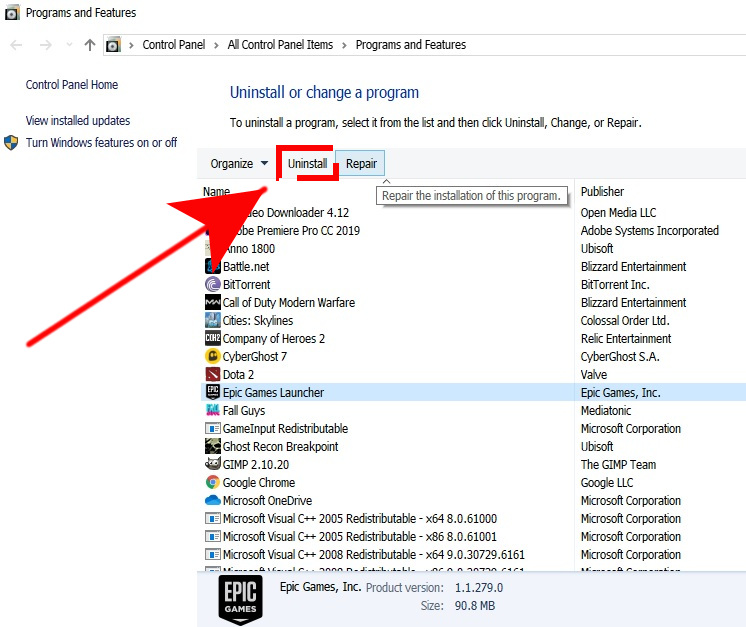This screenshot has height=627, width=746.
Task: Select the CyberGhost 7 name
Action: (x=255, y=356)
